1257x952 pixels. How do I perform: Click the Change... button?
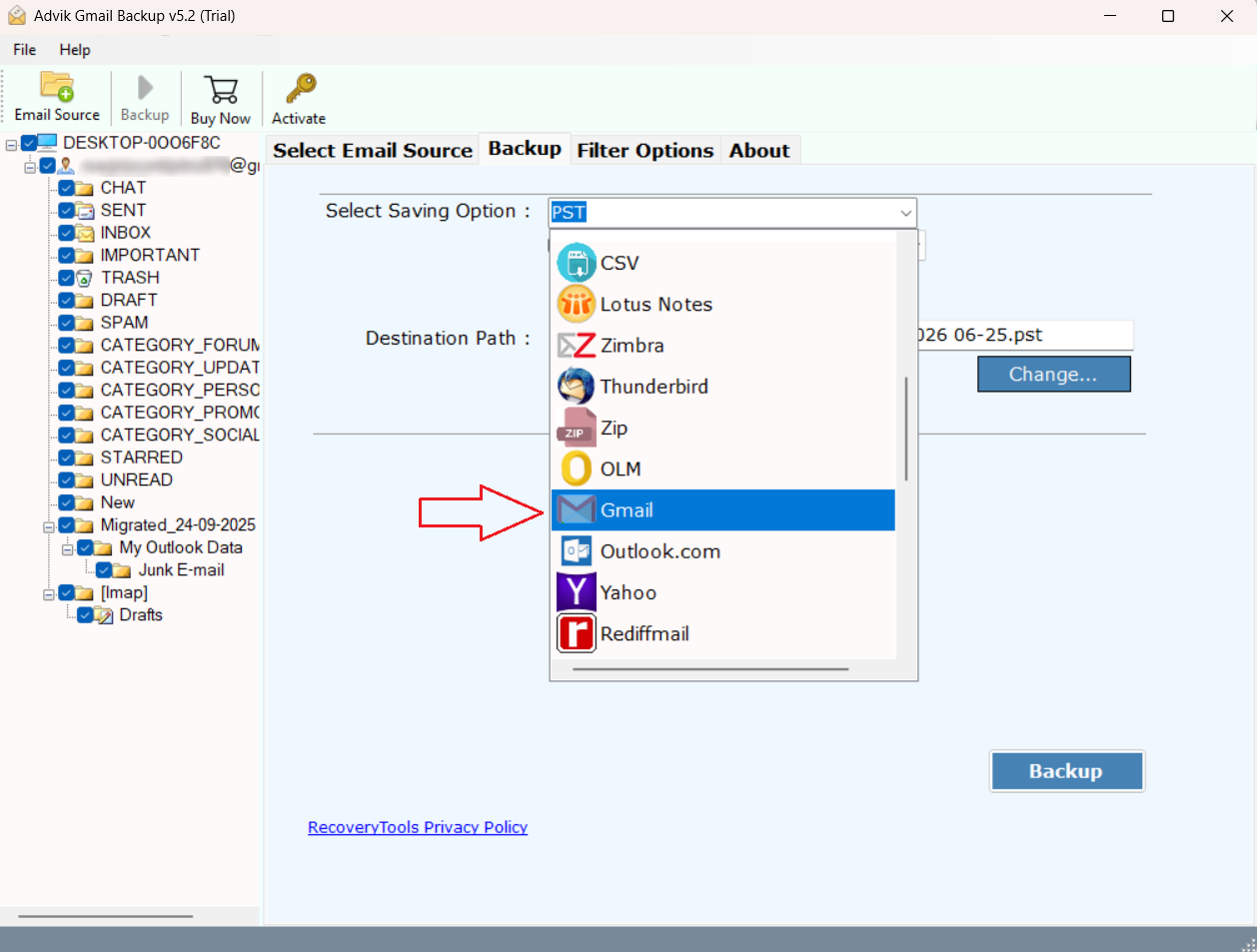click(x=1053, y=375)
